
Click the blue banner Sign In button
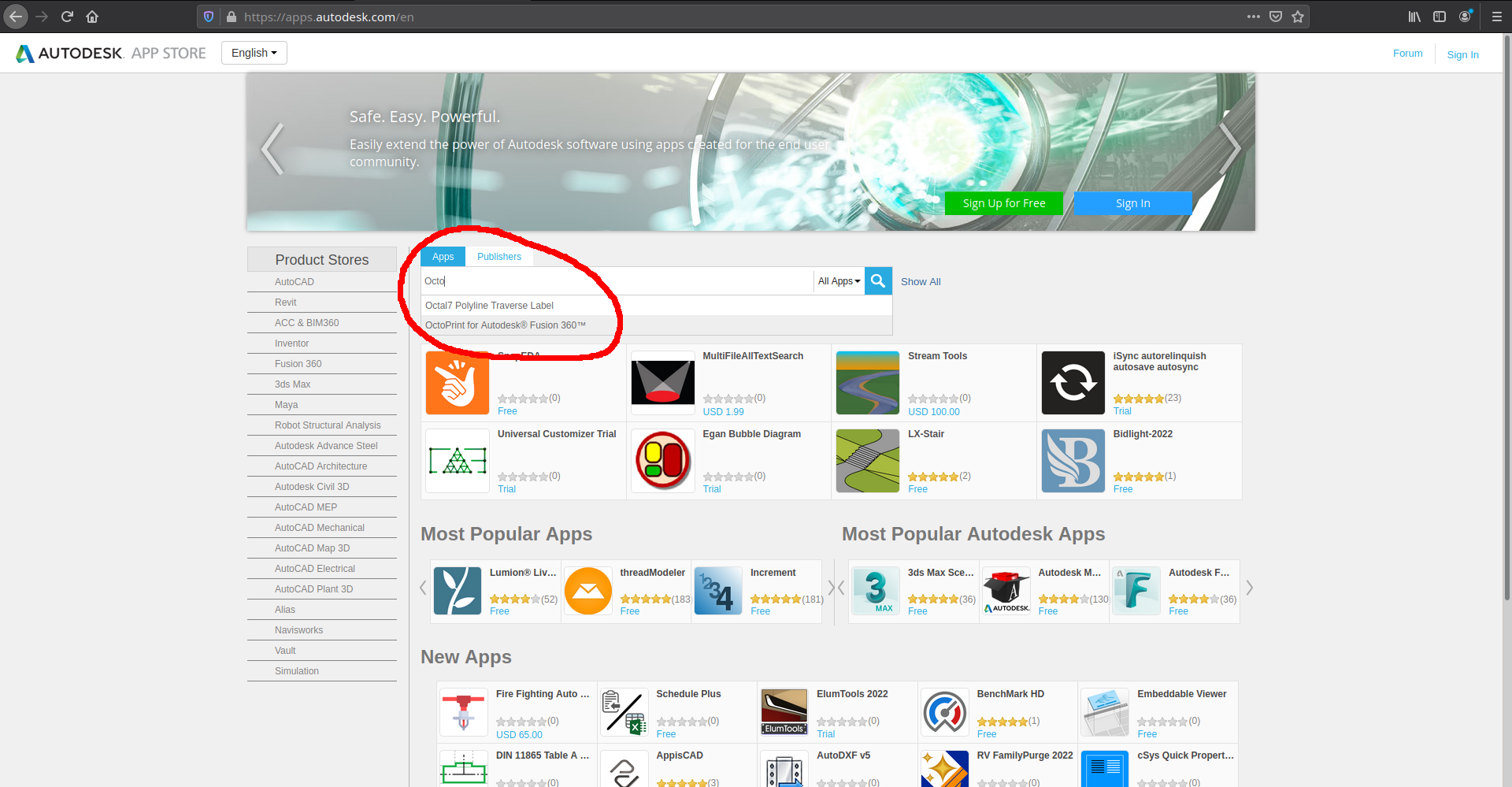1133,203
